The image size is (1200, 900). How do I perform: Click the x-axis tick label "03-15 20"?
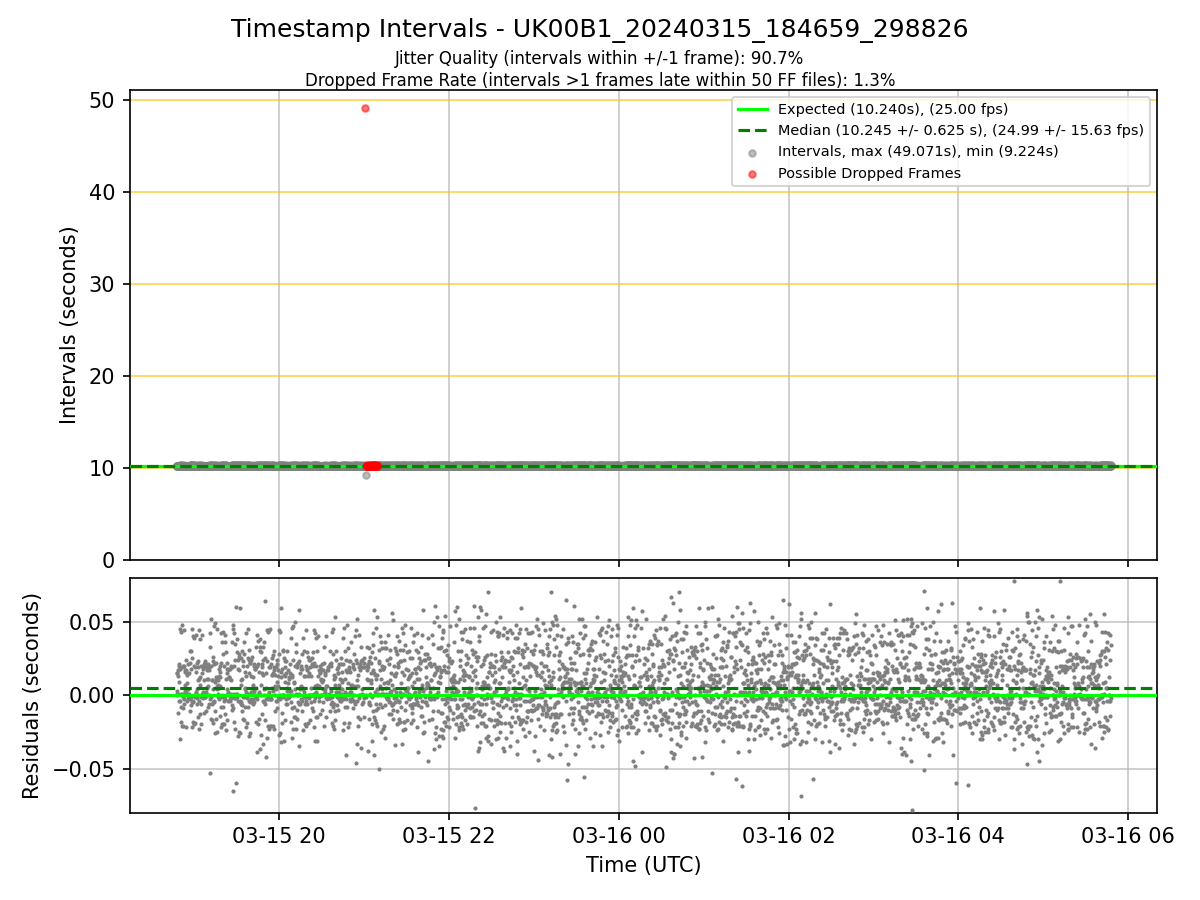point(279,834)
